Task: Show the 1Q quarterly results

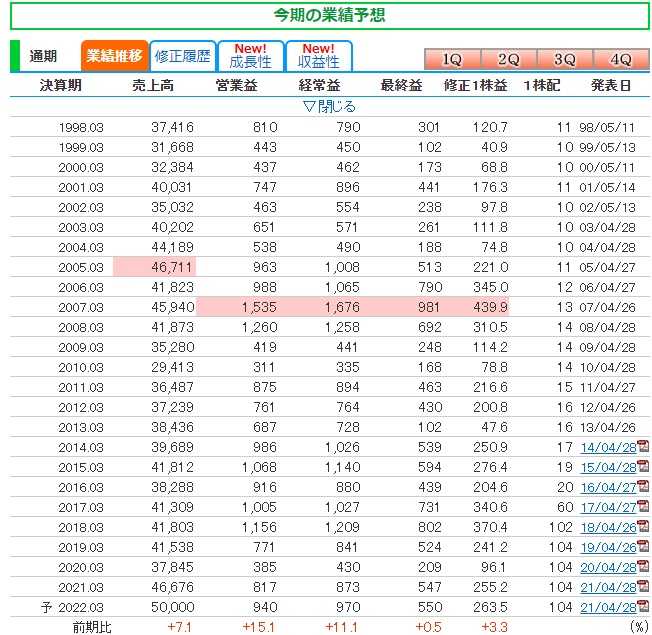Action: pyautogui.click(x=453, y=59)
